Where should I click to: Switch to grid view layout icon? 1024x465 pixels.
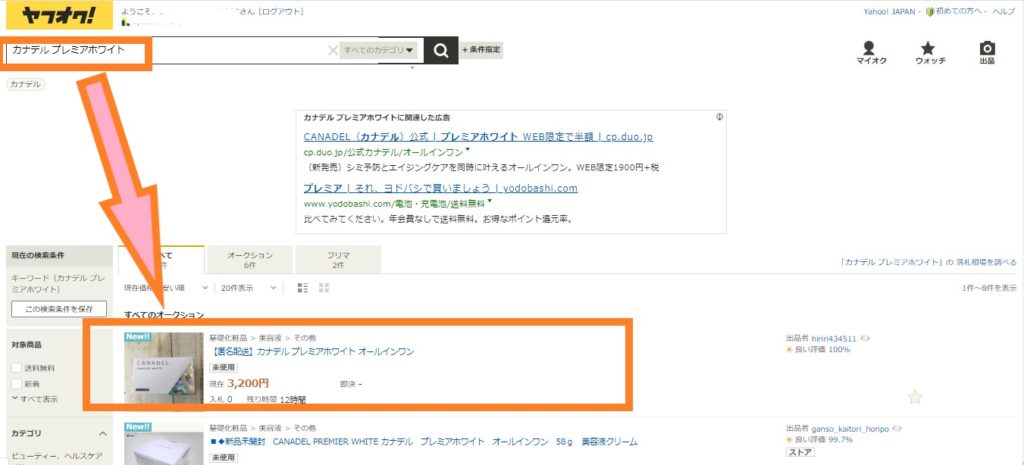324,288
